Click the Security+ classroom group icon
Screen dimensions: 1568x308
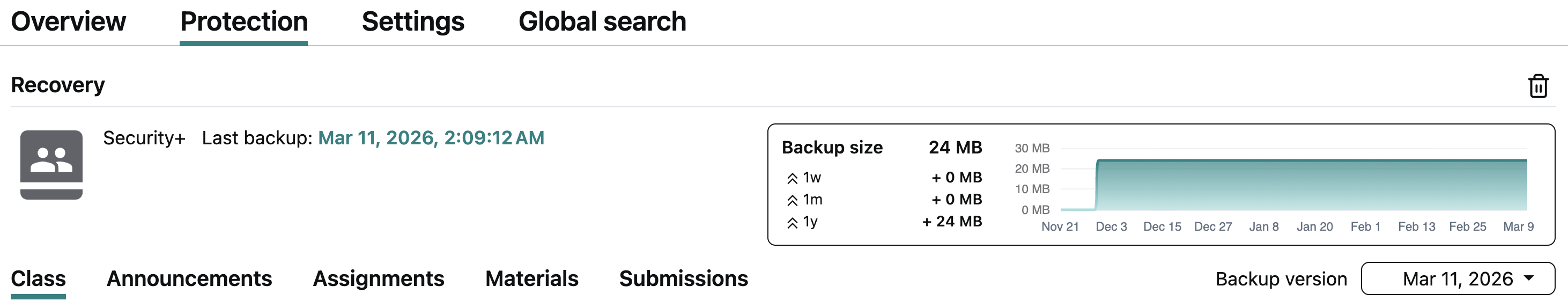pyautogui.click(x=51, y=164)
